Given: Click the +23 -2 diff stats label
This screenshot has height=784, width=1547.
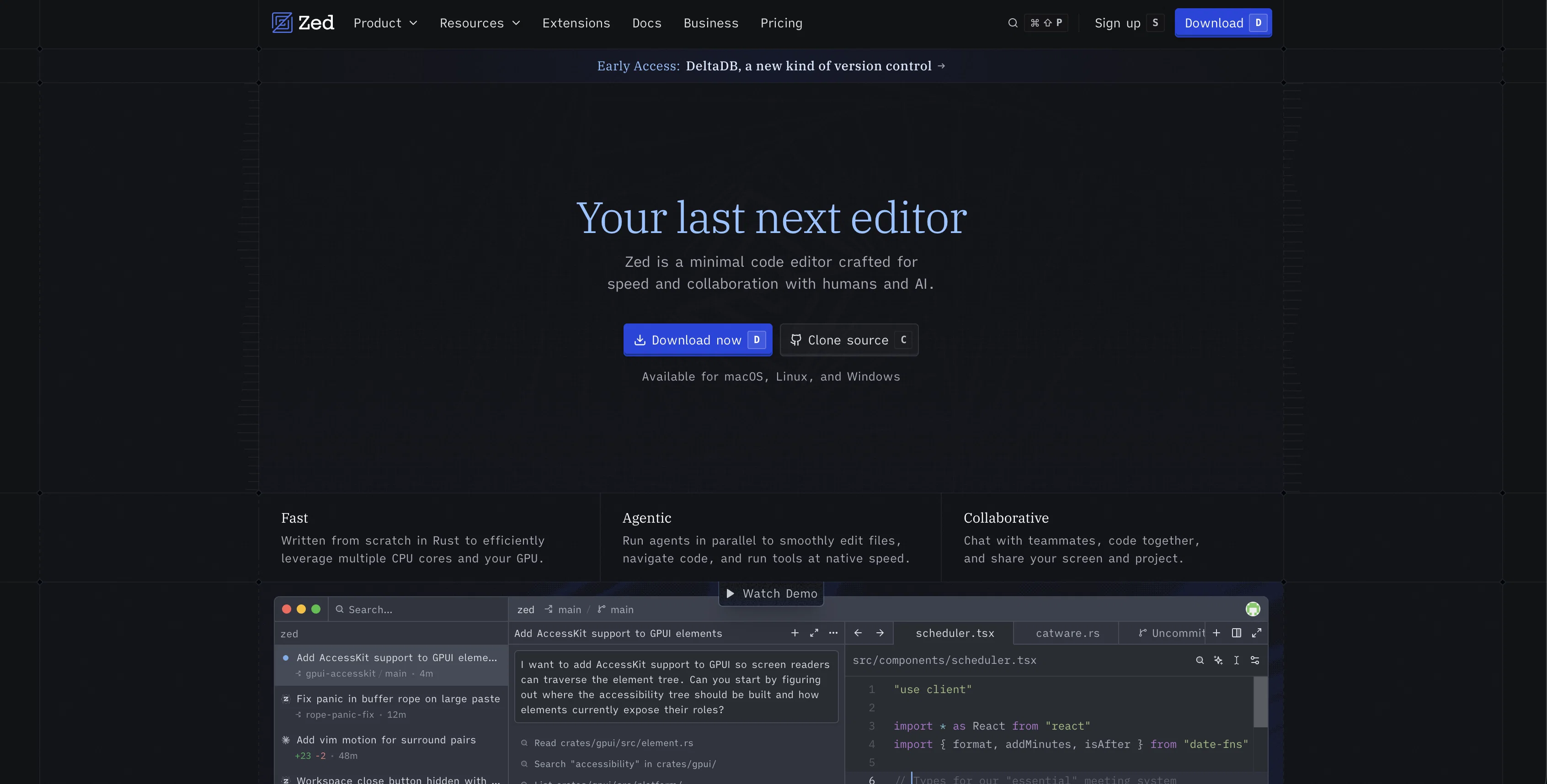Looking at the screenshot, I should pos(310,756).
